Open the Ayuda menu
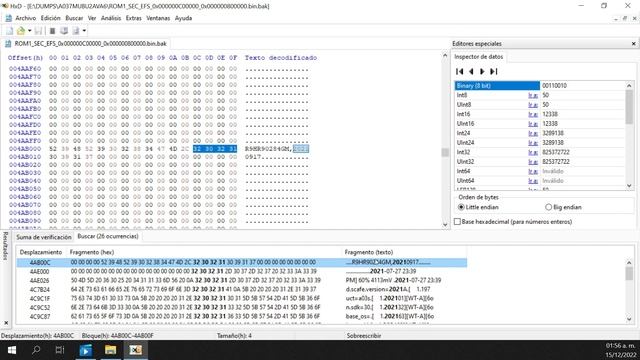 pyautogui.click(x=183, y=18)
